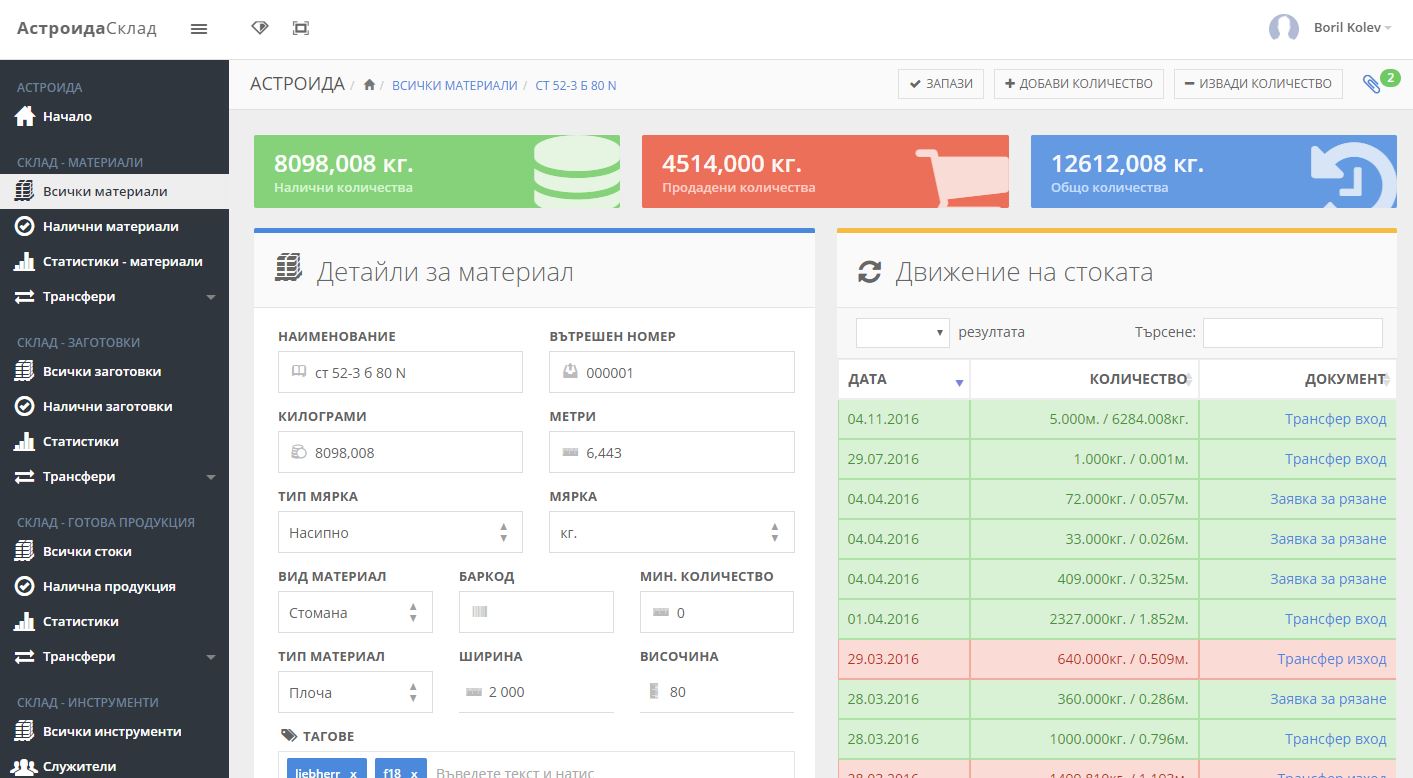
Task: Toggle the hamburger sidebar menu icon
Action: [199, 29]
